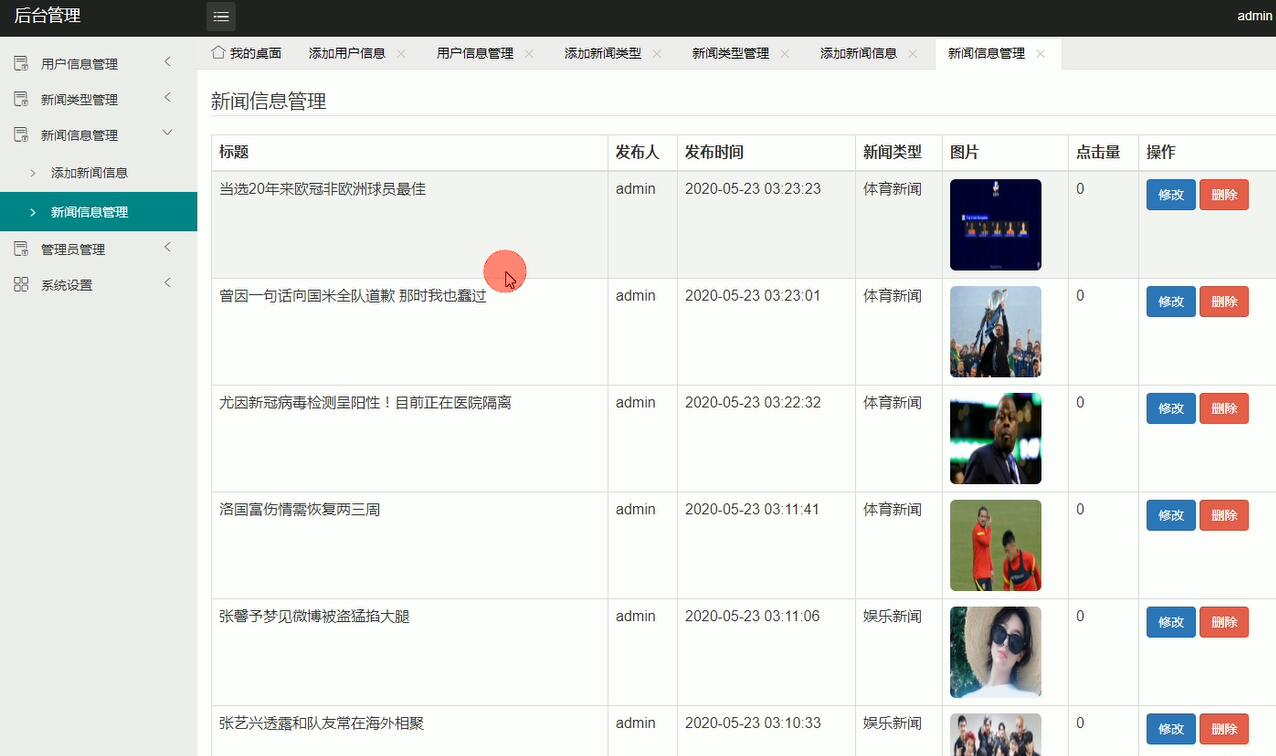Image resolution: width=1276 pixels, height=756 pixels.
Task: Click title 张艺兴透露和队友常在海外相聚
Action: pyautogui.click(x=322, y=723)
